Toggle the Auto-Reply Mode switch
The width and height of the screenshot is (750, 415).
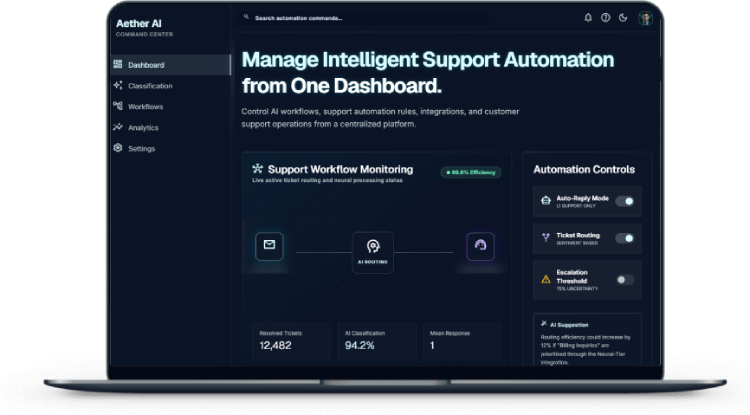[x=625, y=201]
